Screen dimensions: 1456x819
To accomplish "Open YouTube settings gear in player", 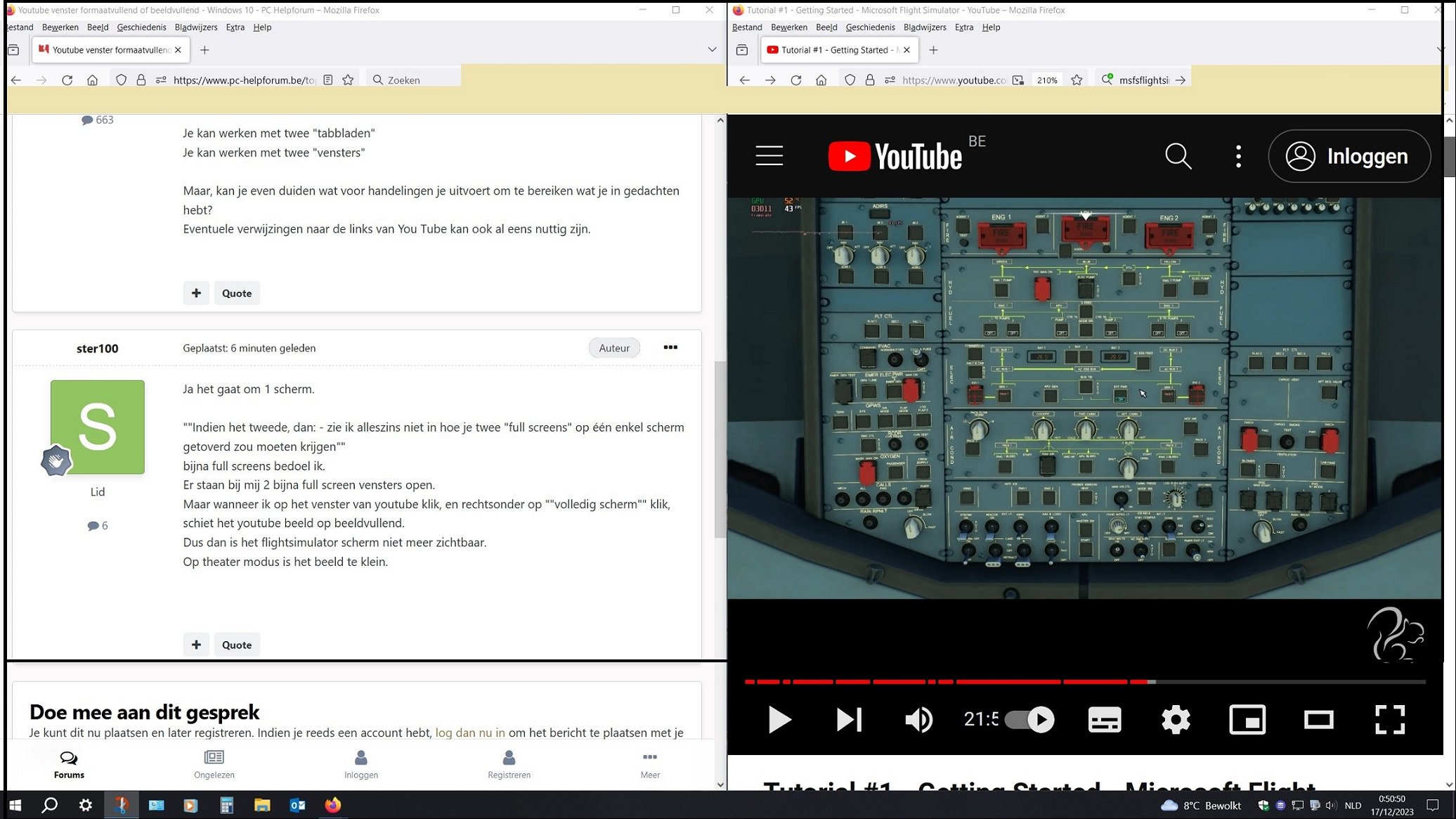I will 1176,719.
